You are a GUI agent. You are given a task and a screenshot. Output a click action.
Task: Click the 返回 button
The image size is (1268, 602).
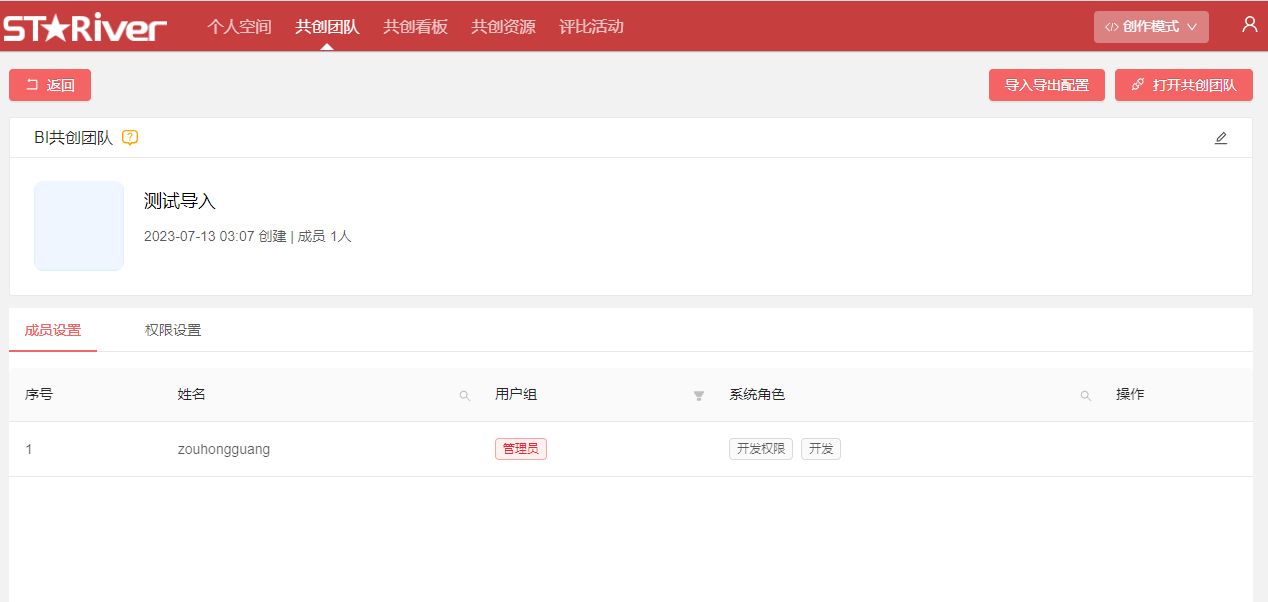coord(50,85)
